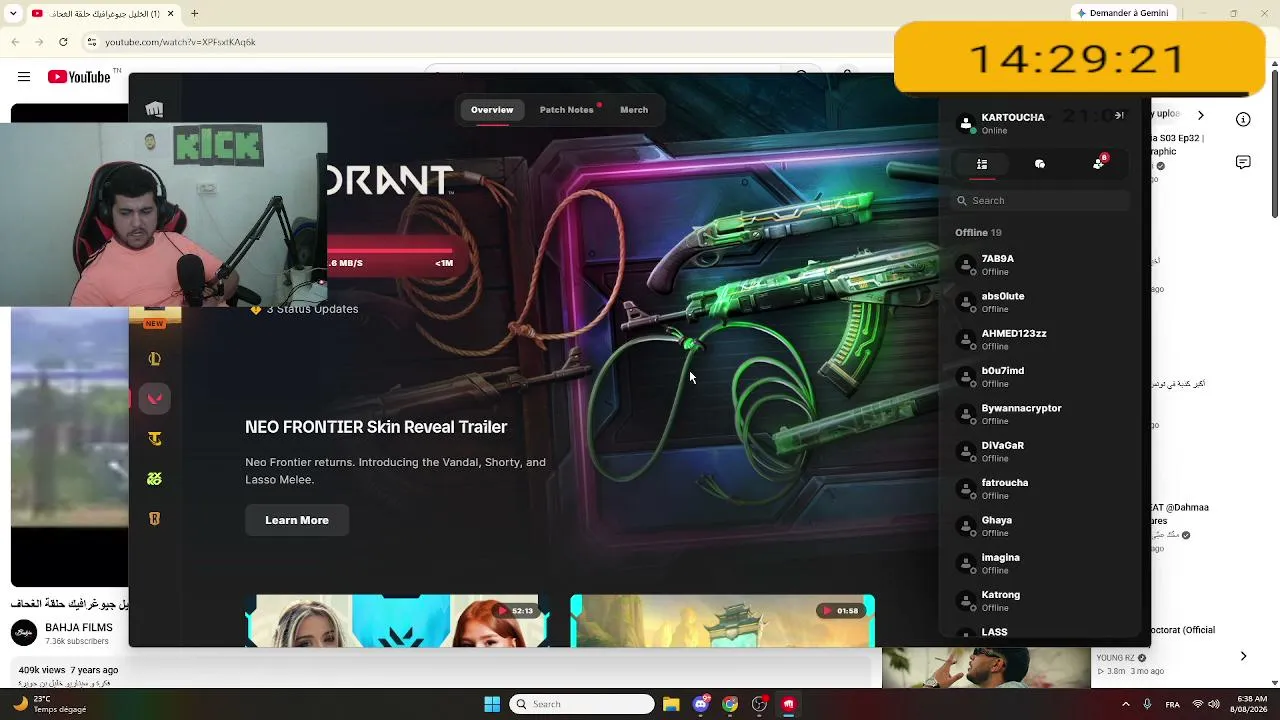The image size is (1280, 720).
Task: Open the YOUNG RZ suggested video thumbnail
Action: tap(986, 668)
